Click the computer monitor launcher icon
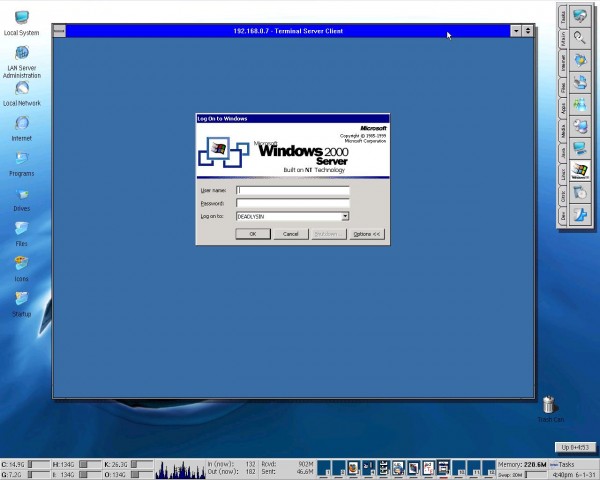 click(x=580, y=148)
